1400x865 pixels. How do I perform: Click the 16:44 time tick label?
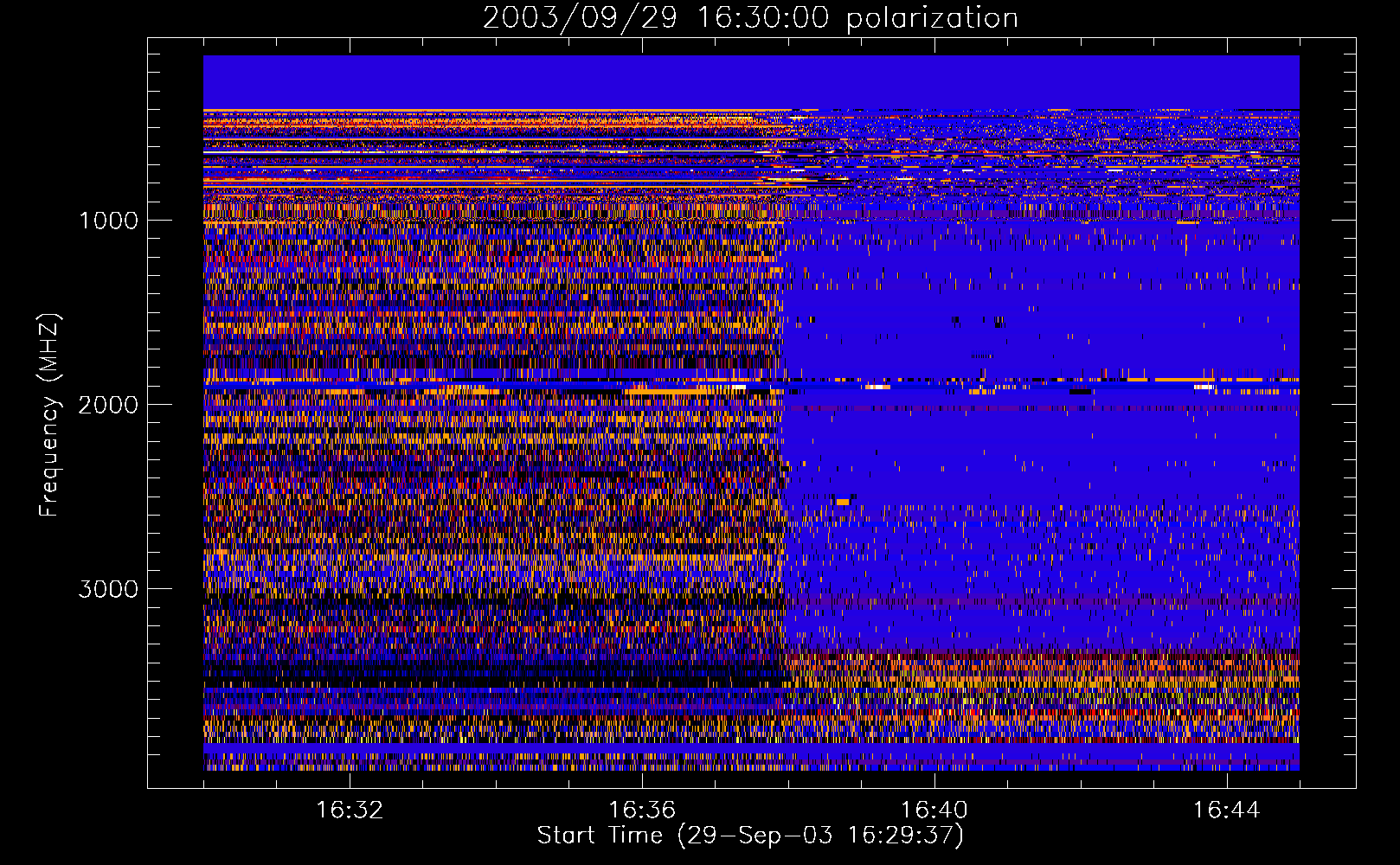click(x=1227, y=811)
